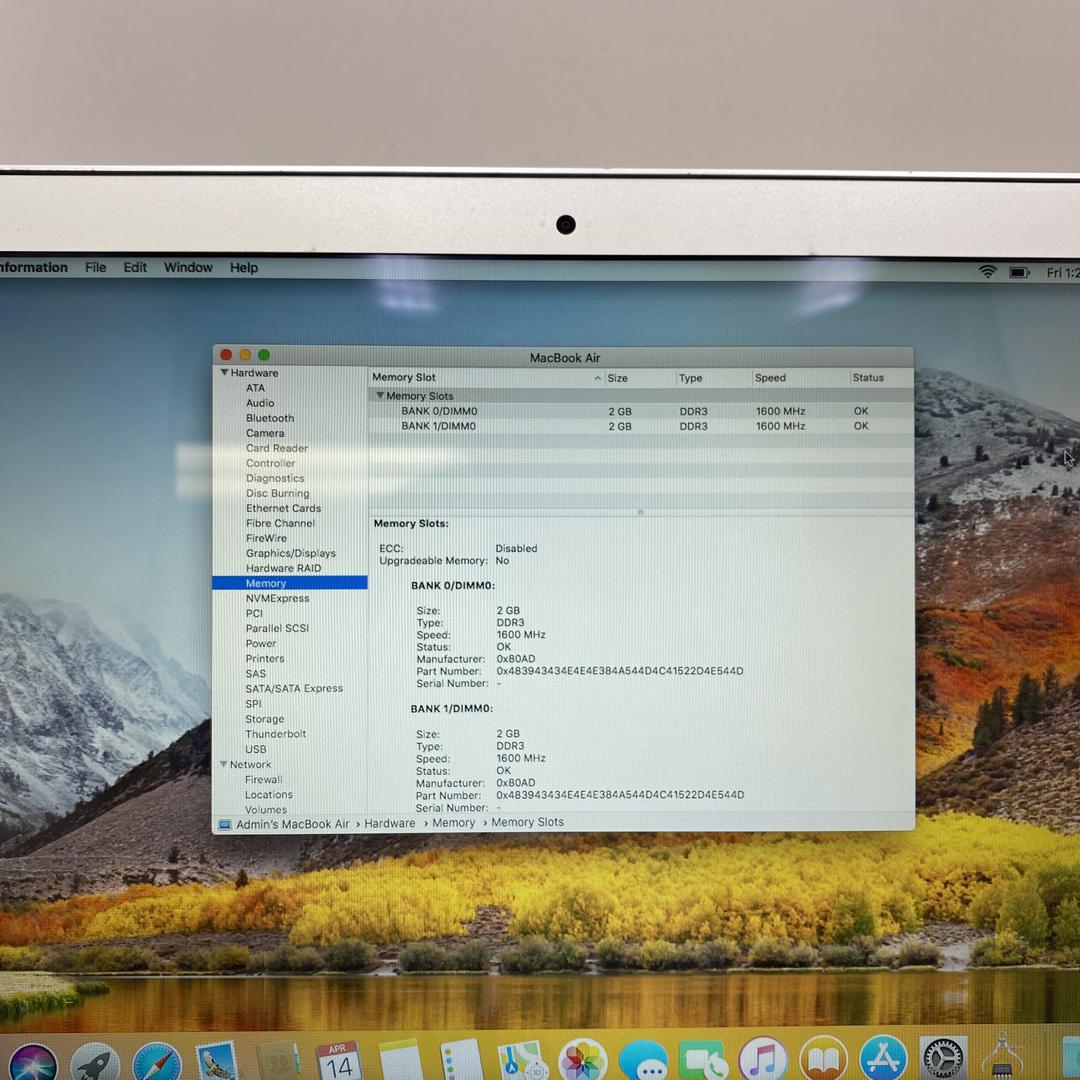
Task: Select Card Reader in the sidebar
Action: pyautogui.click(x=277, y=448)
